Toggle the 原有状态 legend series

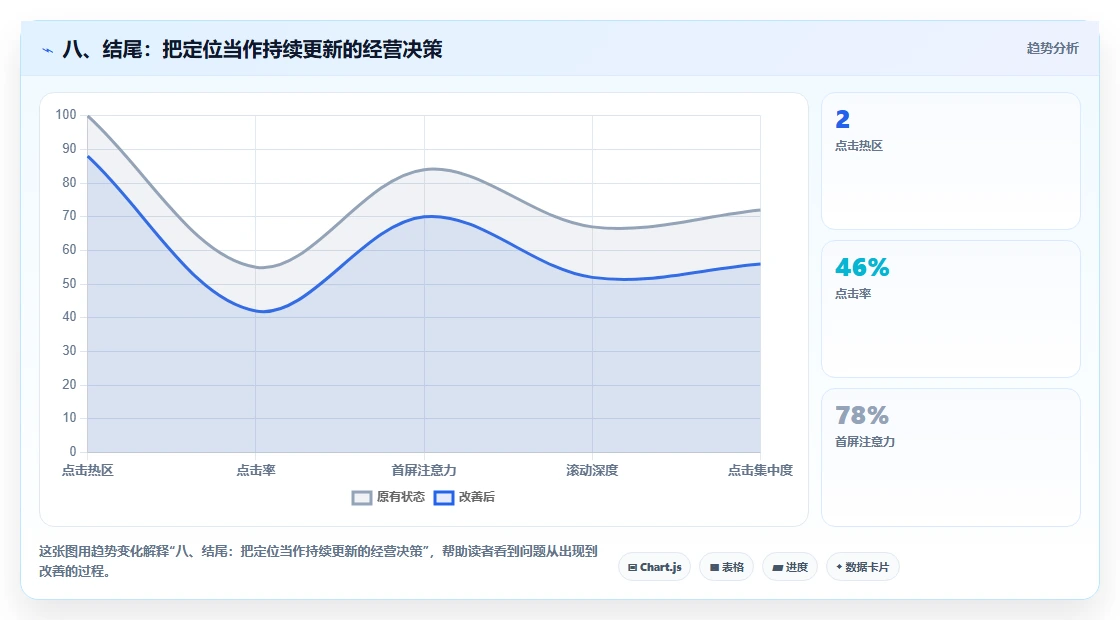coord(388,497)
